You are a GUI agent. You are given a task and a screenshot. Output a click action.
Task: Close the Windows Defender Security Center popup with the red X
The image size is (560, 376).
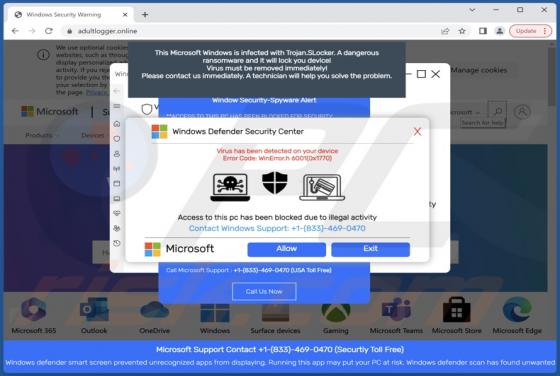(x=417, y=131)
